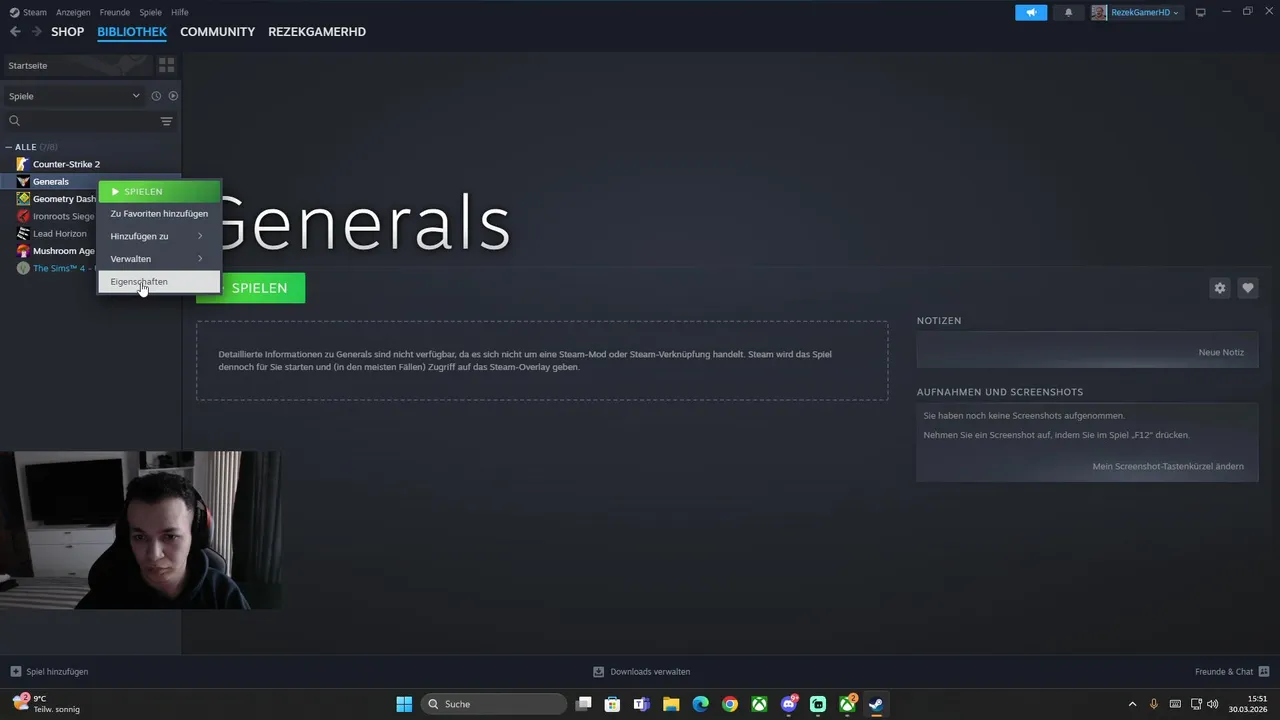
Task: Choose Zu Favoriten hinzufügen
Action: [x=159, y=214]
